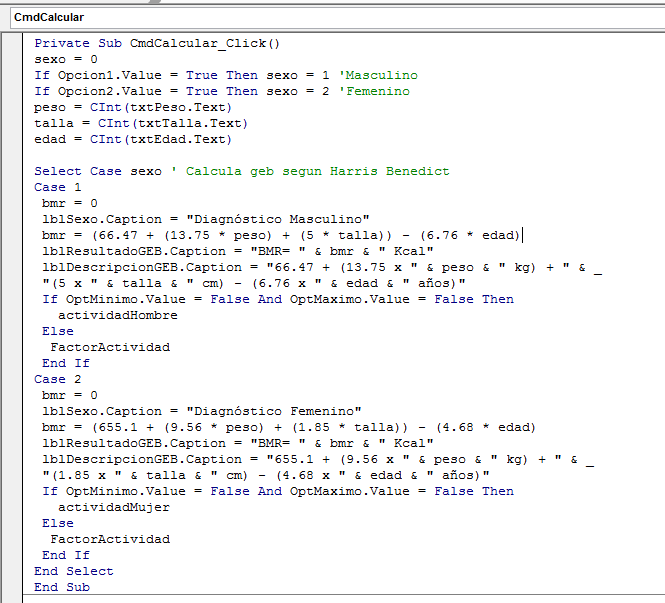Click the Private Sub CmdCalcular_Click() line
Image resolution: width=665 pixels, height=603 pixels.
point(157,43)
